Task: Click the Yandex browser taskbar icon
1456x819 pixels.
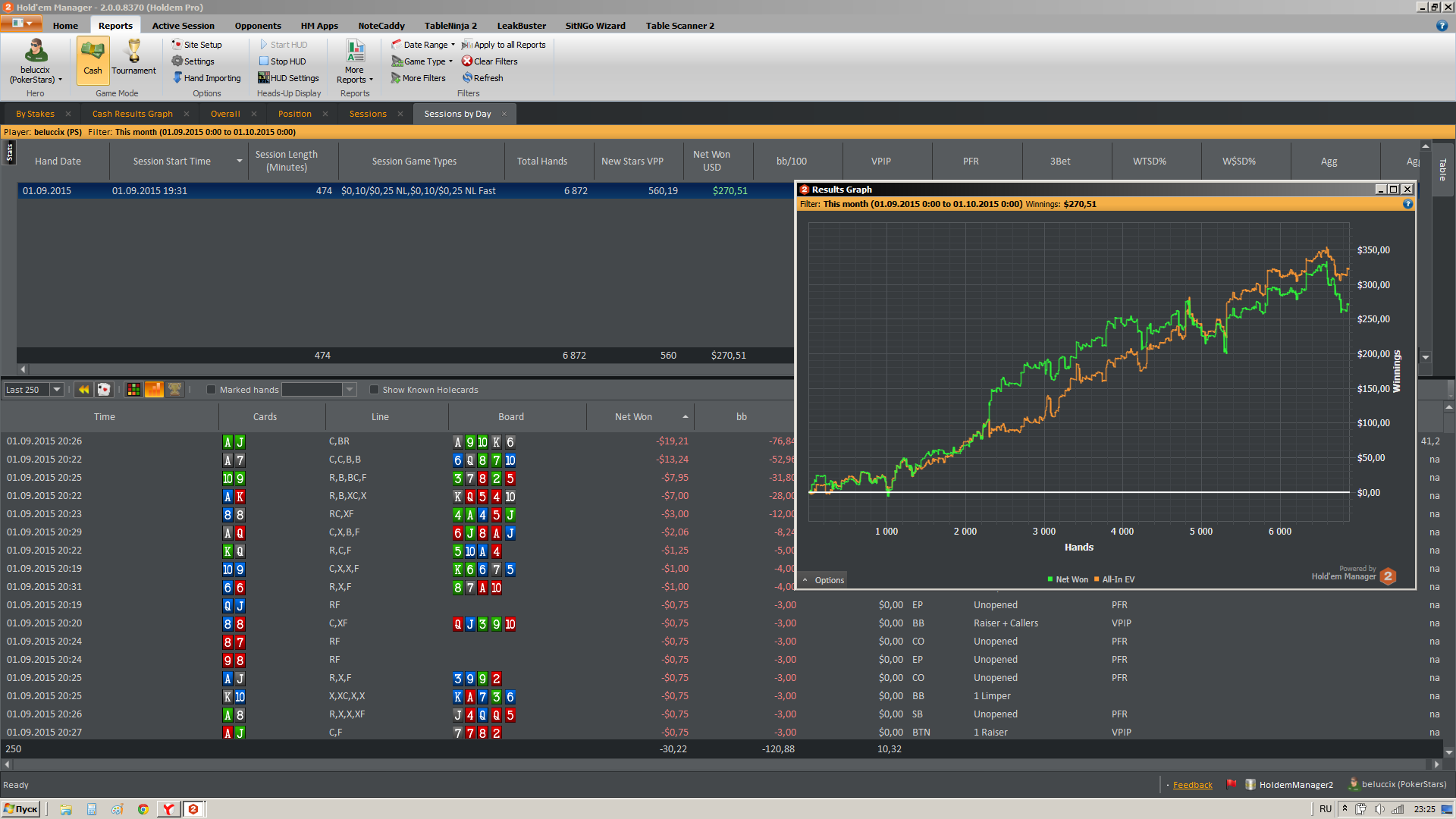Action: [168, 809]
